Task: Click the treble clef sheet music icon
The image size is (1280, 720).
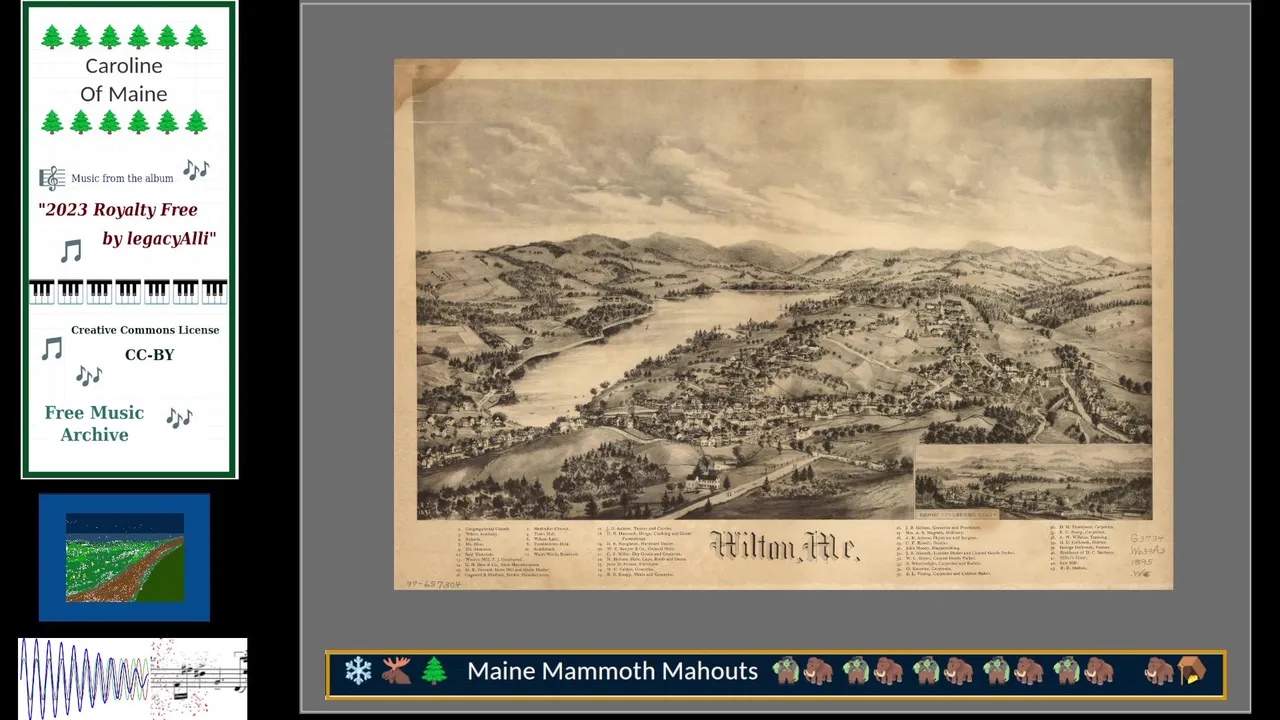Action: click(52, 178)
